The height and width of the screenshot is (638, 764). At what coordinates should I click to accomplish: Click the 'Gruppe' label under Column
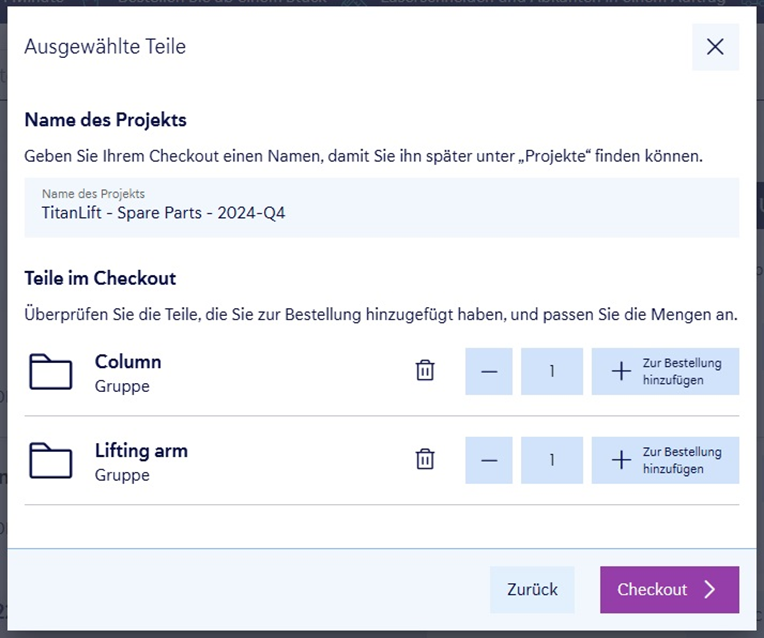click(x=122, y=386)
